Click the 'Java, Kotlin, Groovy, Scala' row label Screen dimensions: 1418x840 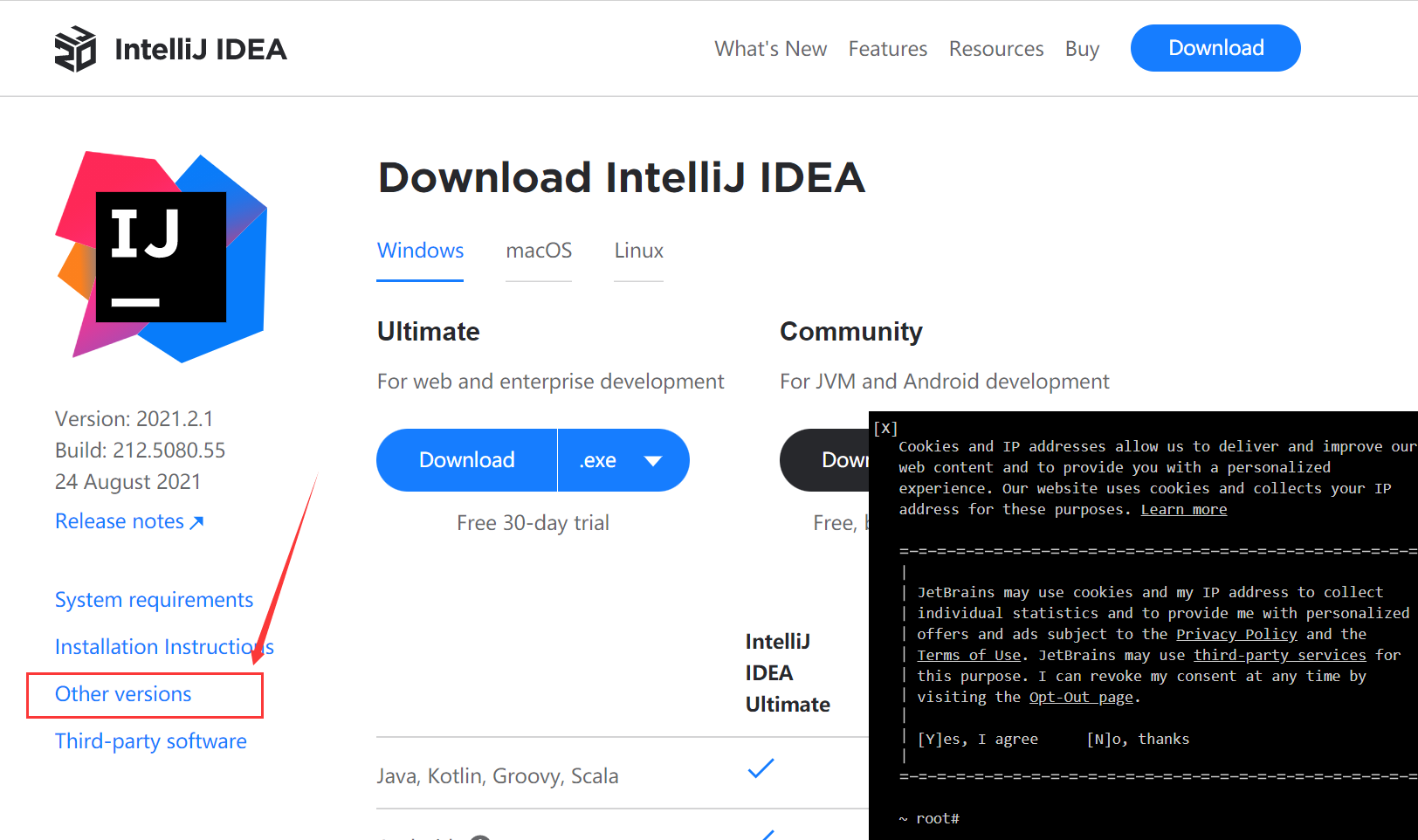click(498, 776)
